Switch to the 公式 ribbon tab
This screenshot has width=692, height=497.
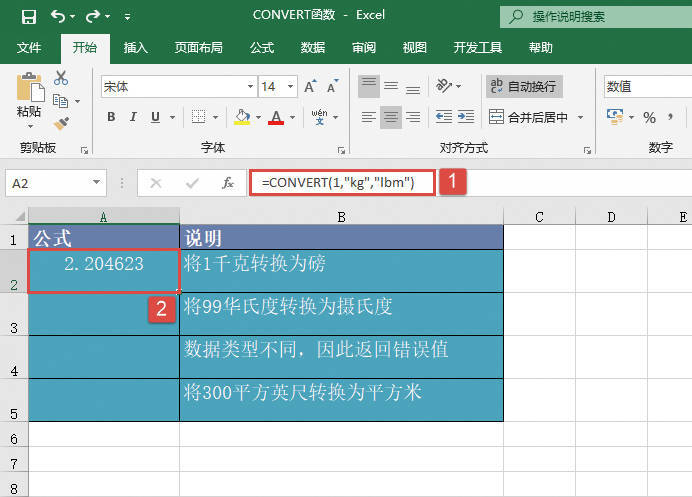point(262,47)
